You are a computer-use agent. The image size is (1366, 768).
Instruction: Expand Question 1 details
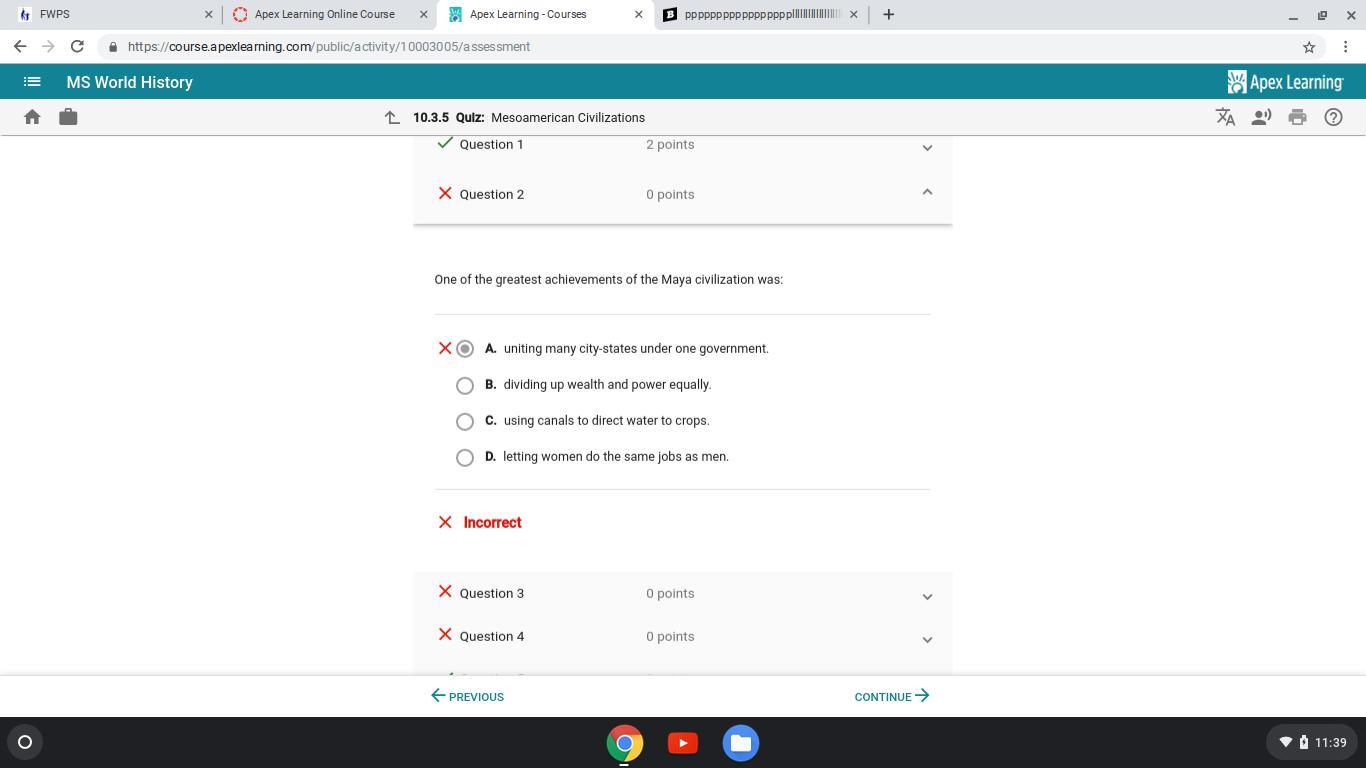click(927, 147)
